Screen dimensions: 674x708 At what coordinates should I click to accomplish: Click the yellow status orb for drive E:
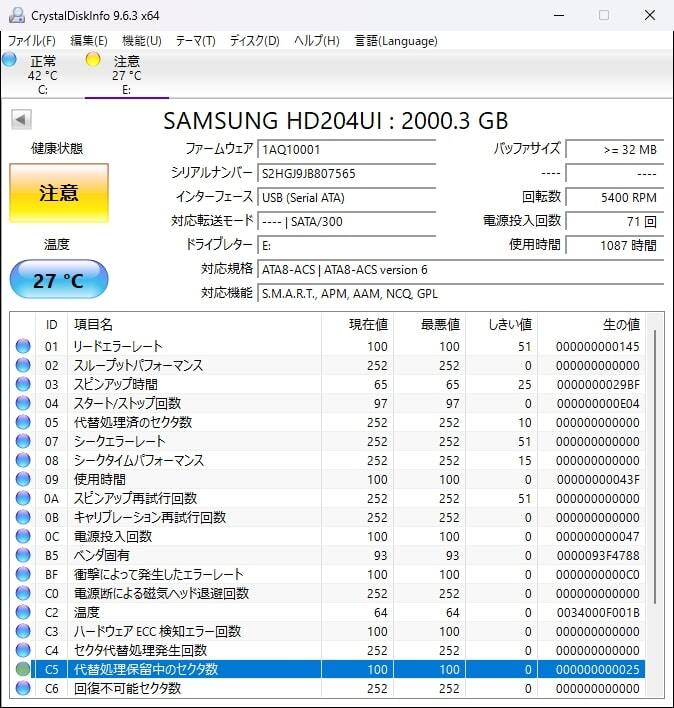point(93,59)
